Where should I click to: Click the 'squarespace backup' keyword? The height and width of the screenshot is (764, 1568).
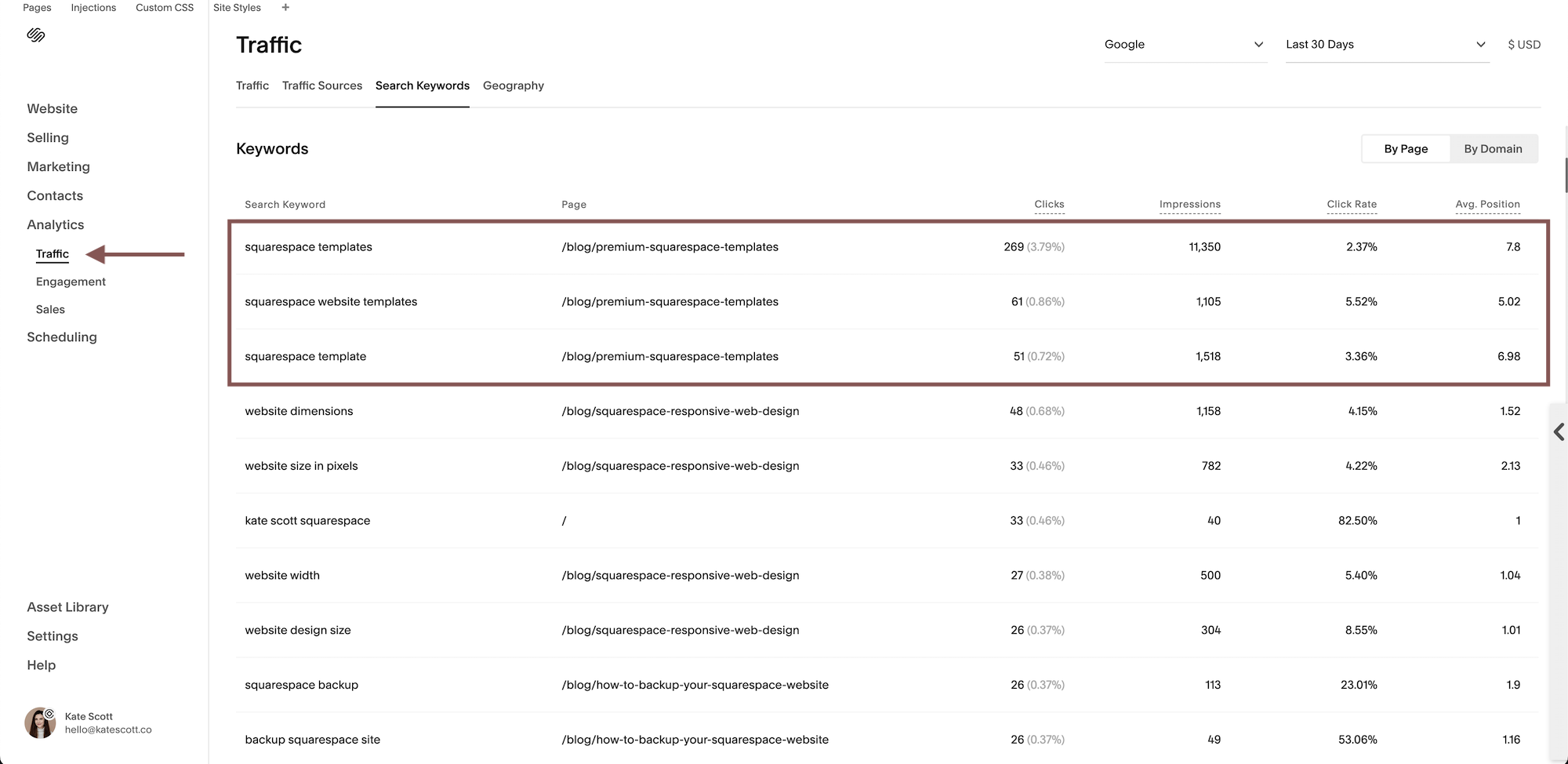301,685
